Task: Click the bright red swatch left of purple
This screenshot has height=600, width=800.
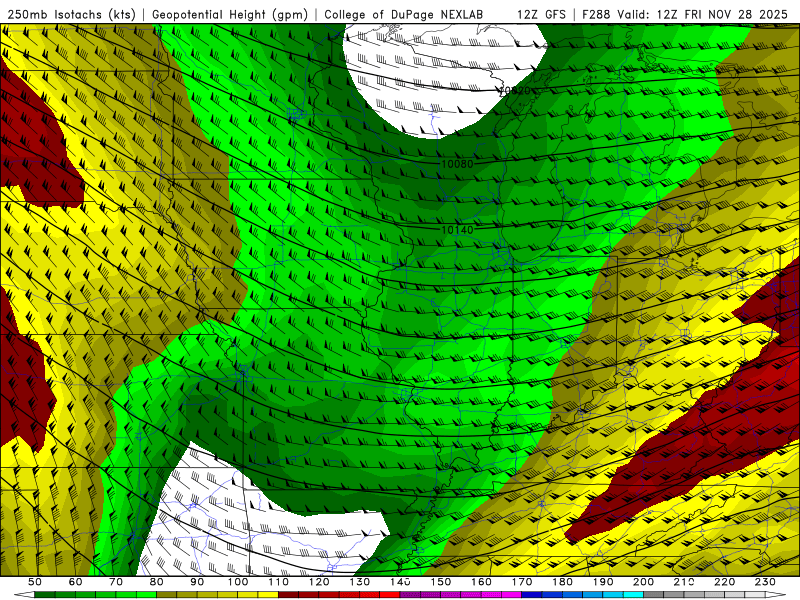Action: pos(390,595)
